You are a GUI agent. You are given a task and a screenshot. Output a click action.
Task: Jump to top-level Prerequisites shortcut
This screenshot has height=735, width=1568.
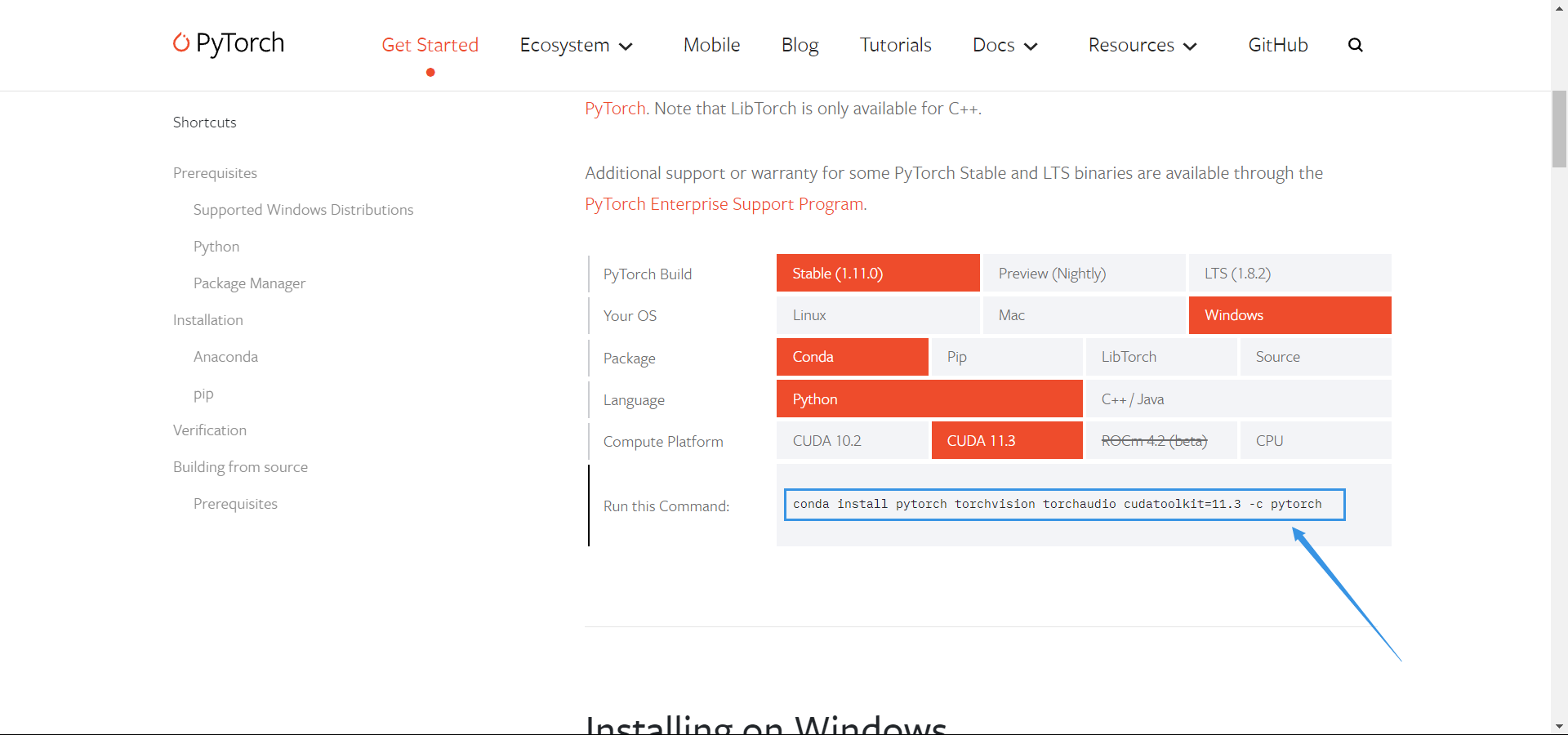point(215,173)
